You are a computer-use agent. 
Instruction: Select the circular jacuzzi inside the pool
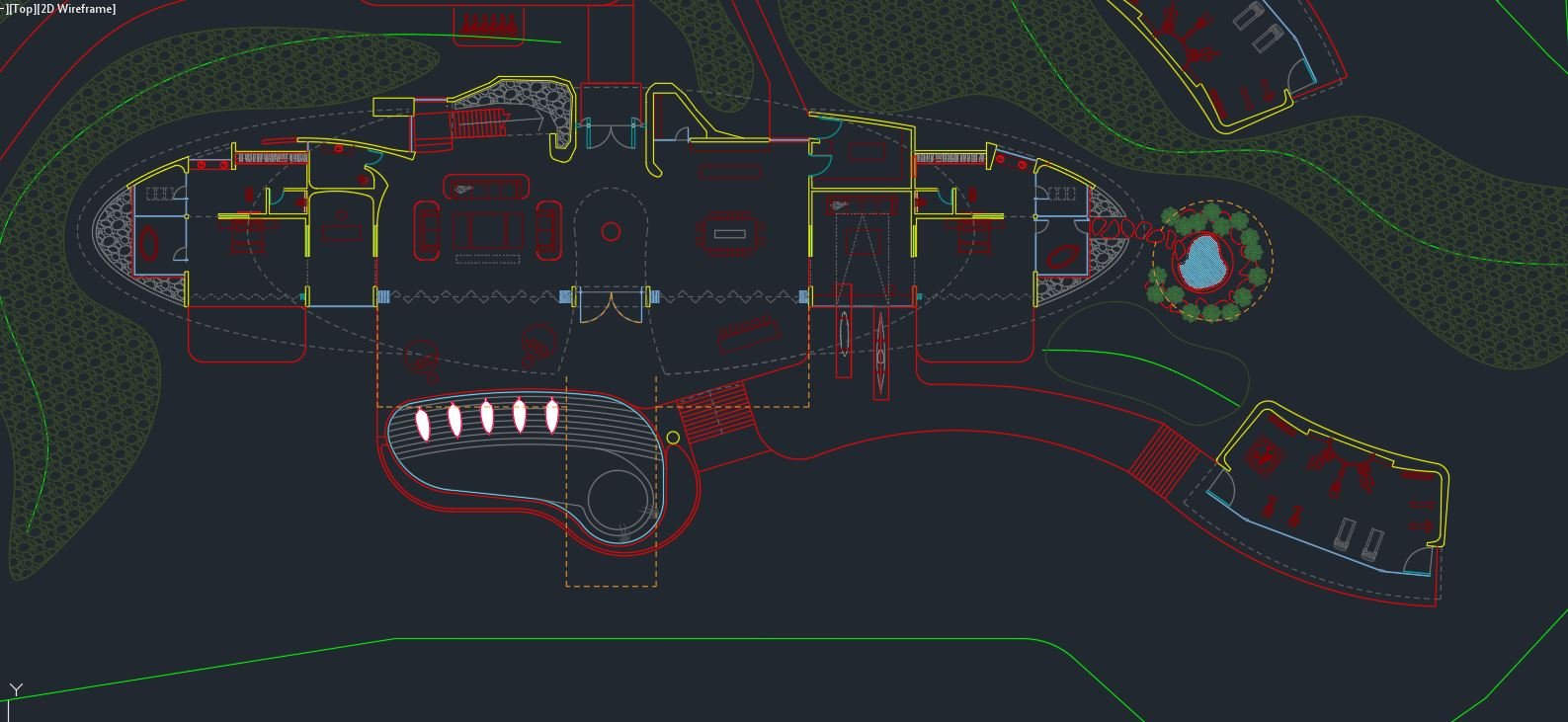tap(619, 500)
